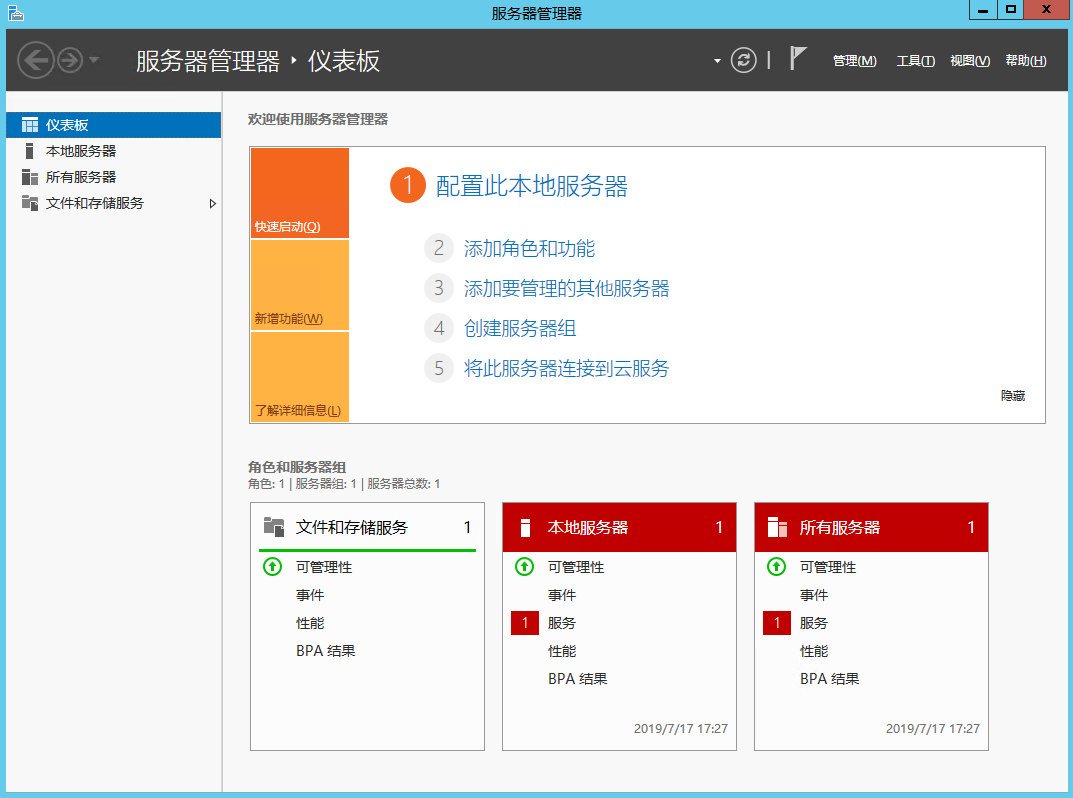Image resolution: width=1073 pixels, height=798 pixels.
Task: Click the 仪表板 icon in sidebar
Action: click(x=30, y=125)
